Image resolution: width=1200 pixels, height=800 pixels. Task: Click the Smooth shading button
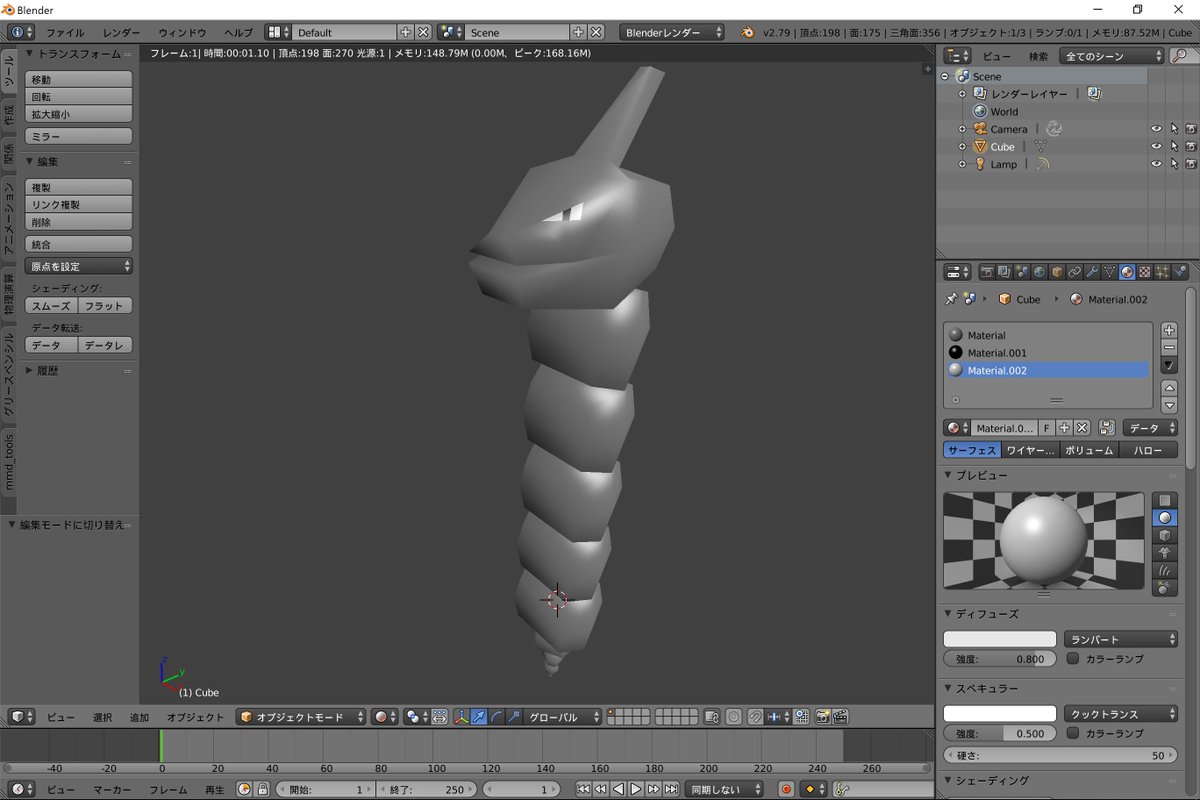tap(52, 306)
